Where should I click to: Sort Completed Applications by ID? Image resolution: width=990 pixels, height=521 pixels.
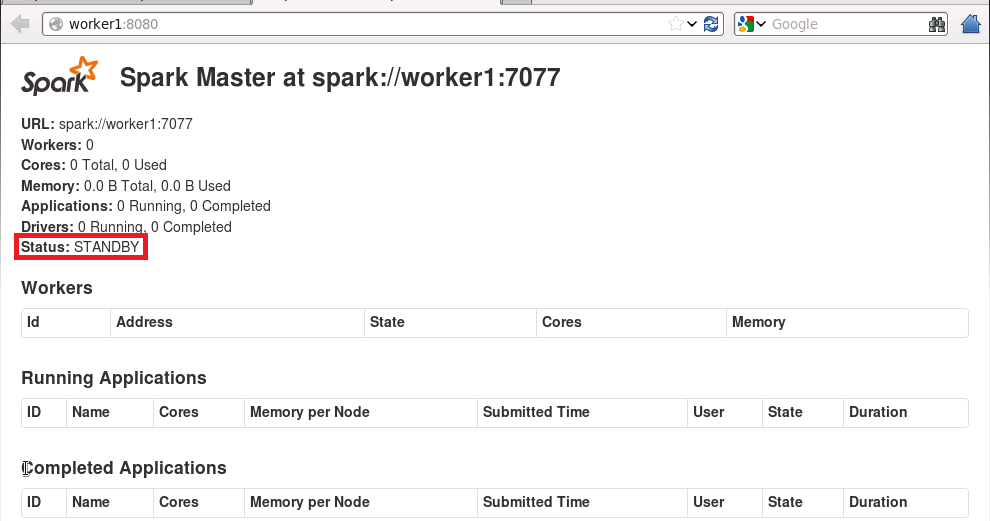point(44,503)
